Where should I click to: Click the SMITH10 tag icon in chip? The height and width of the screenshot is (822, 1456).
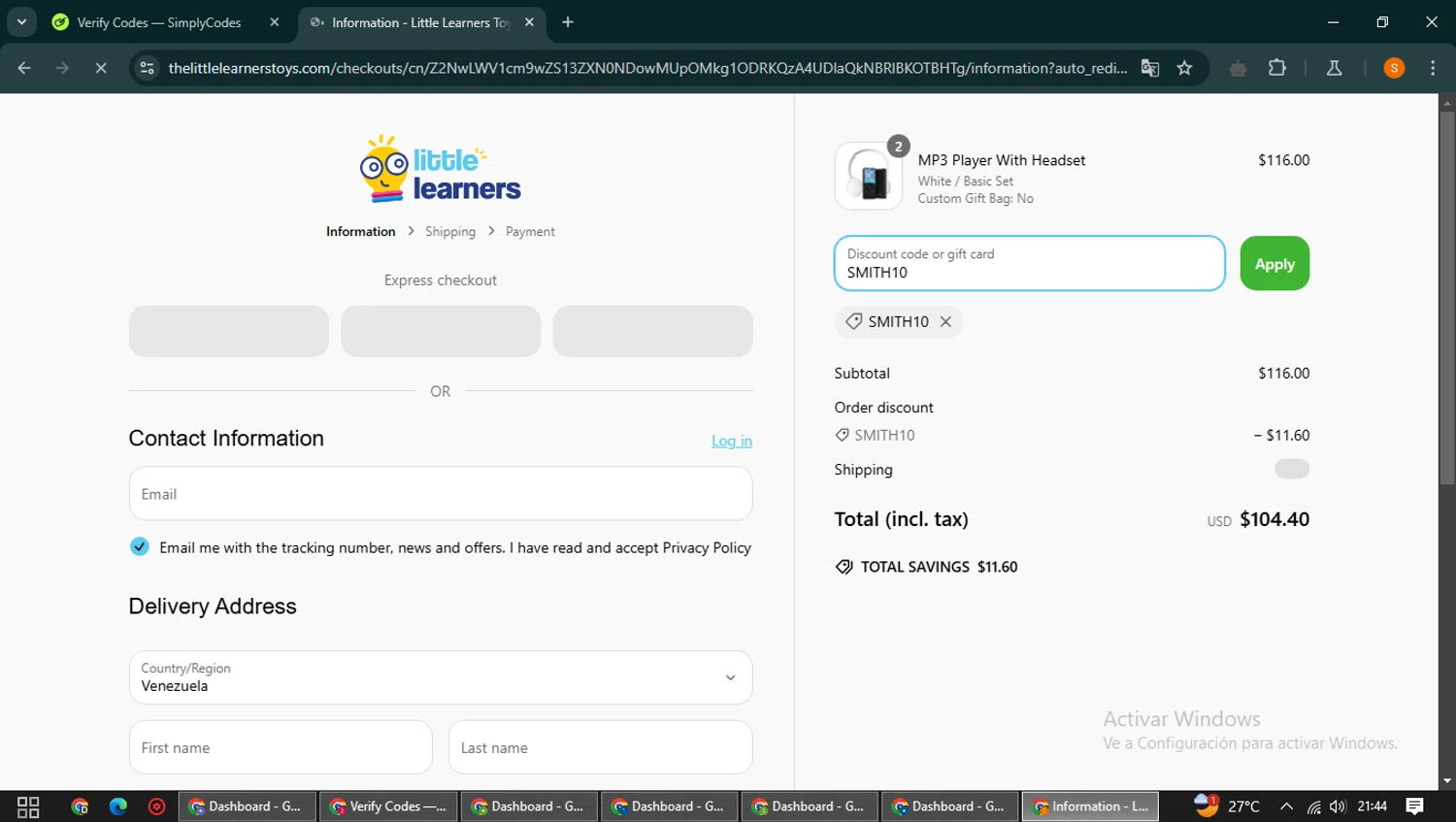[854, 321]
